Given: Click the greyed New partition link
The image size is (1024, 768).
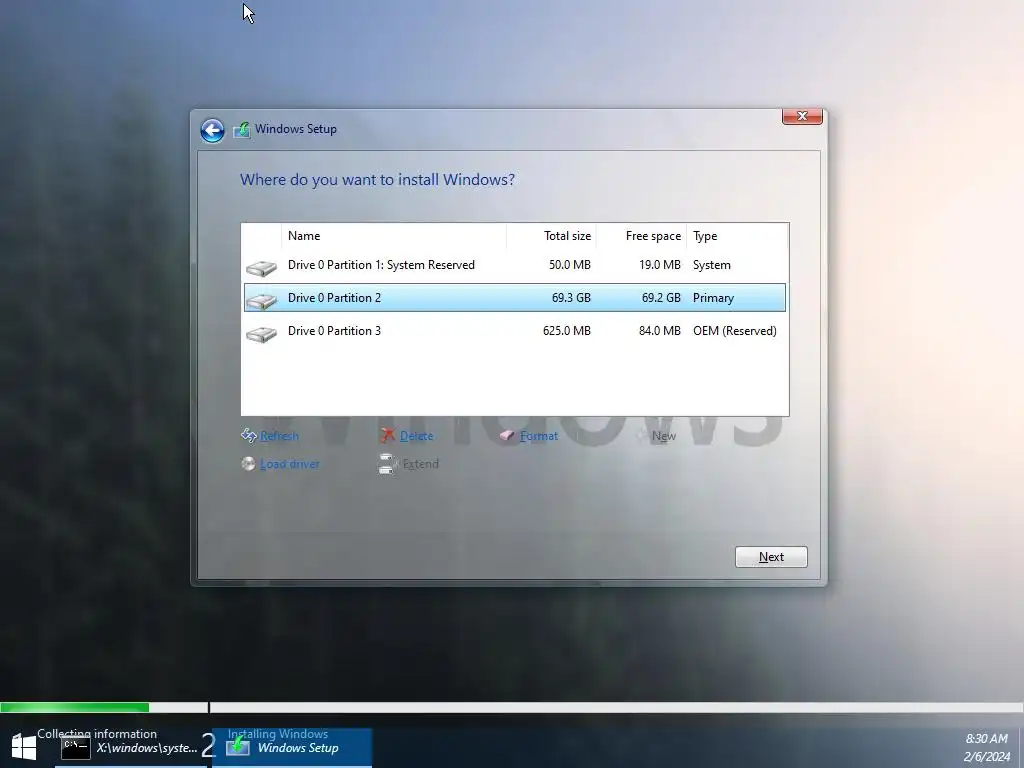Looking at the screenshot, I should [x=664, y=436].
